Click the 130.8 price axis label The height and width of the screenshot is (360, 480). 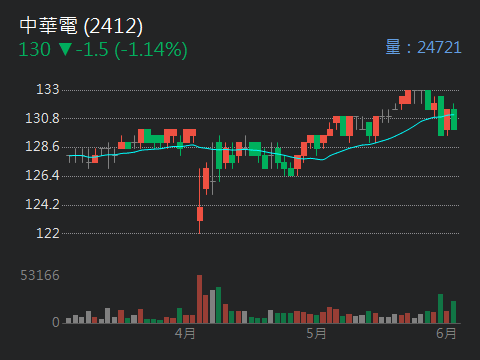click(42, 118)
